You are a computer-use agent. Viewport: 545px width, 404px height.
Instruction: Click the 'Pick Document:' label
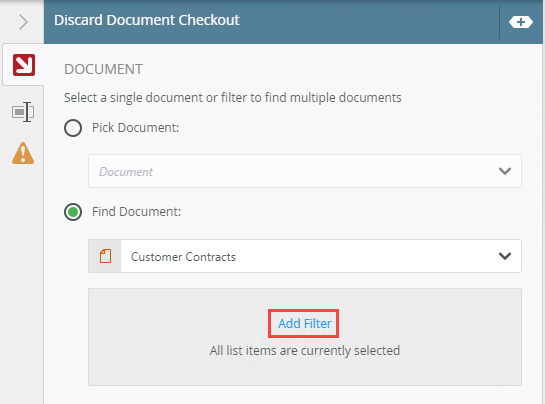click(x=136, y=128)
